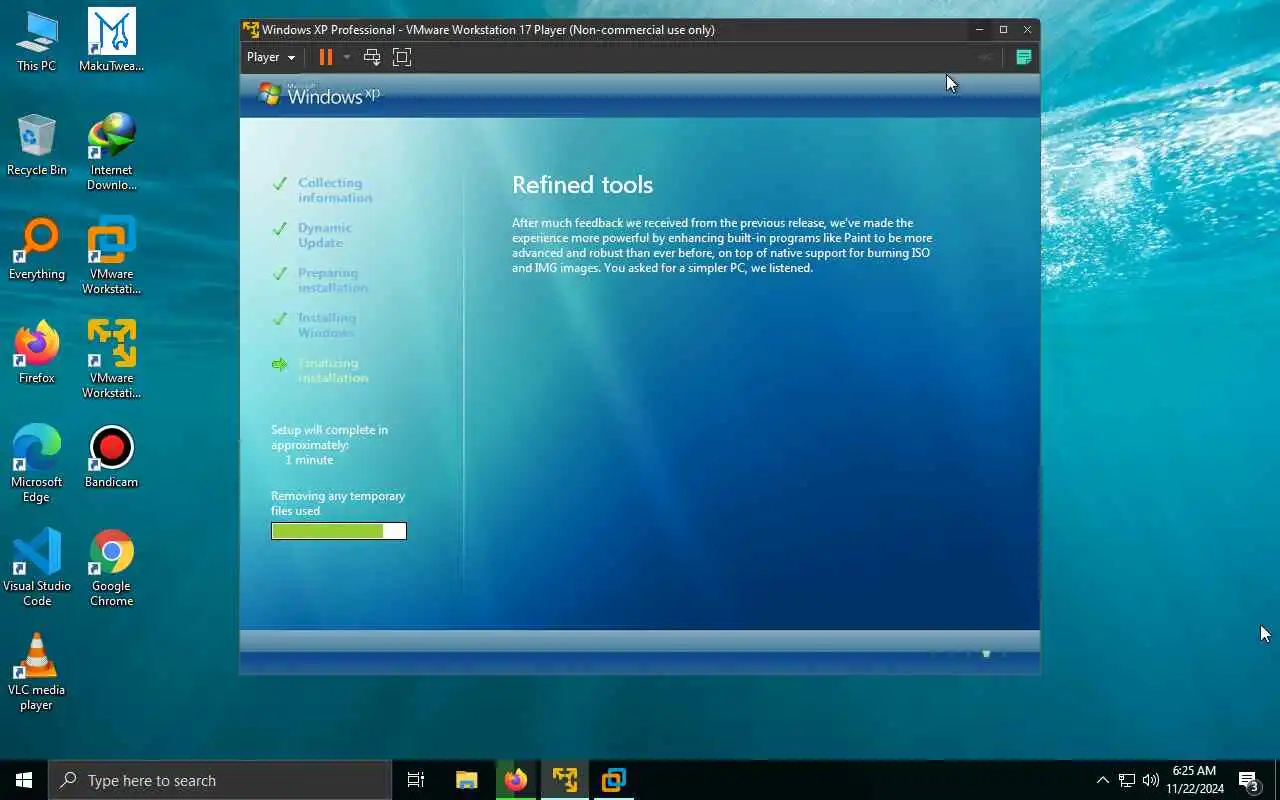
Task: Close the VMware Player window
Action: 1027,30
